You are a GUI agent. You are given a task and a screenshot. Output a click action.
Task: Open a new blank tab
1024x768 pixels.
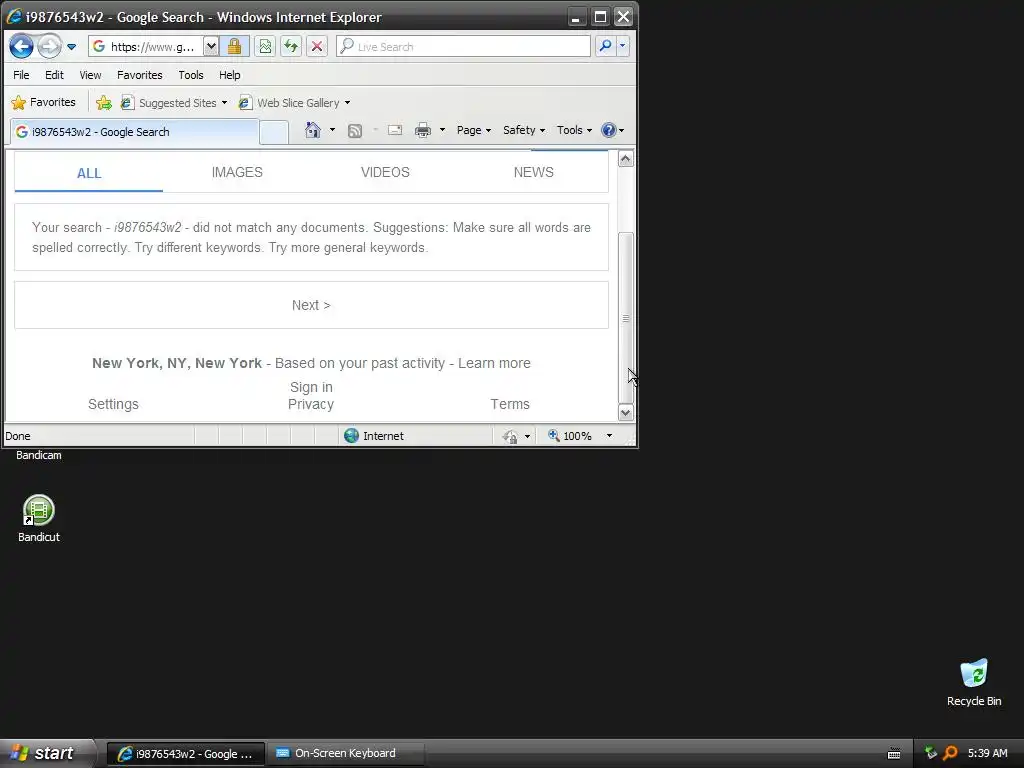point(274,132)
